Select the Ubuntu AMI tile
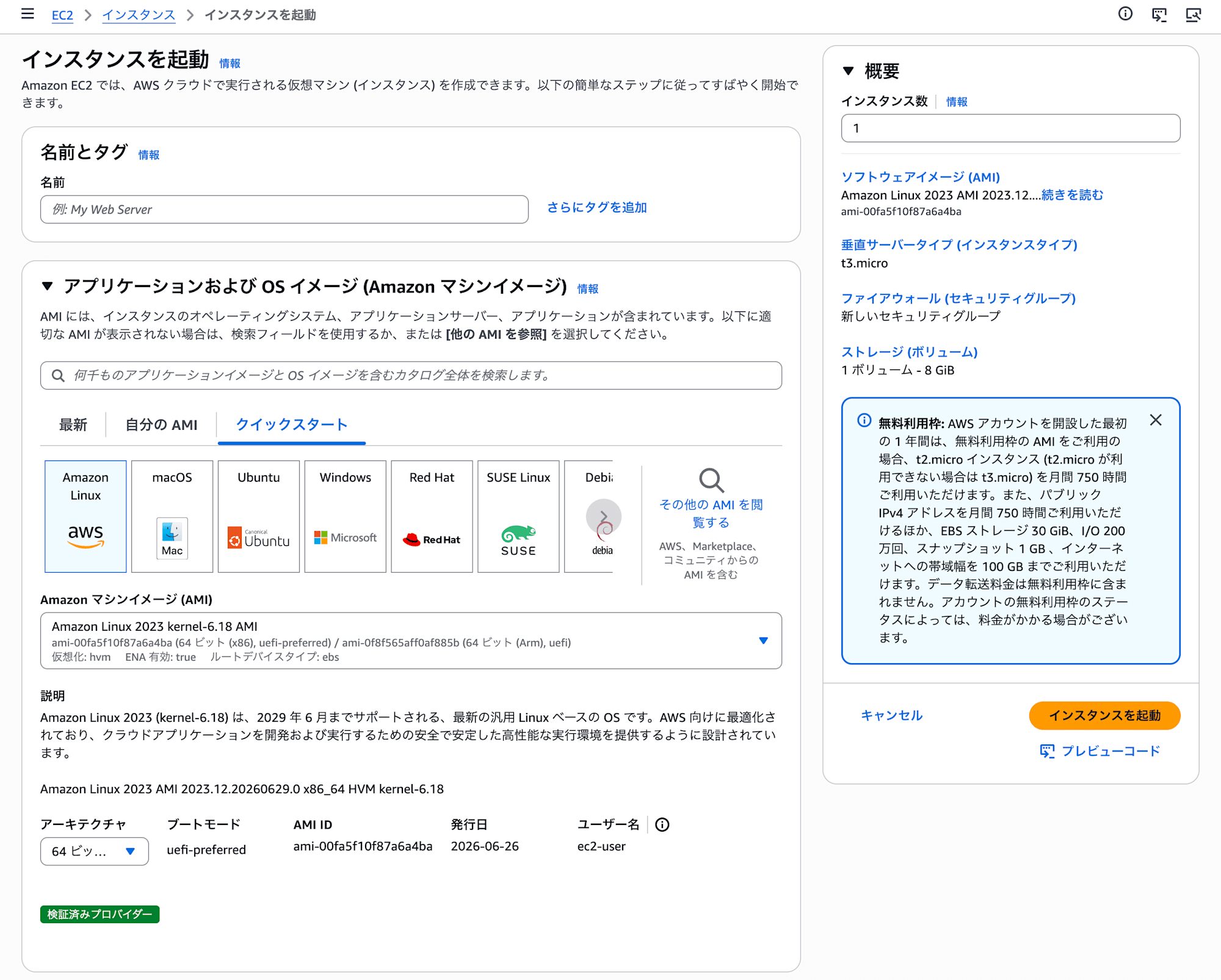 [x=259, y=516]
